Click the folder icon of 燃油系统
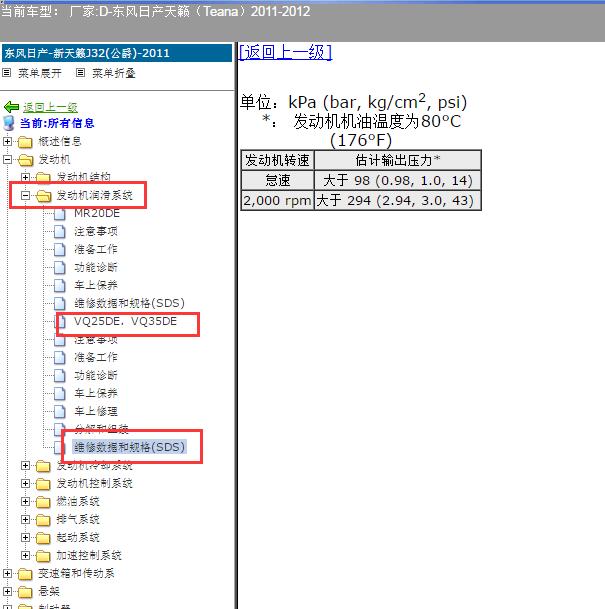The height and width of the screenshot is (609, 605). coord(43,502)
